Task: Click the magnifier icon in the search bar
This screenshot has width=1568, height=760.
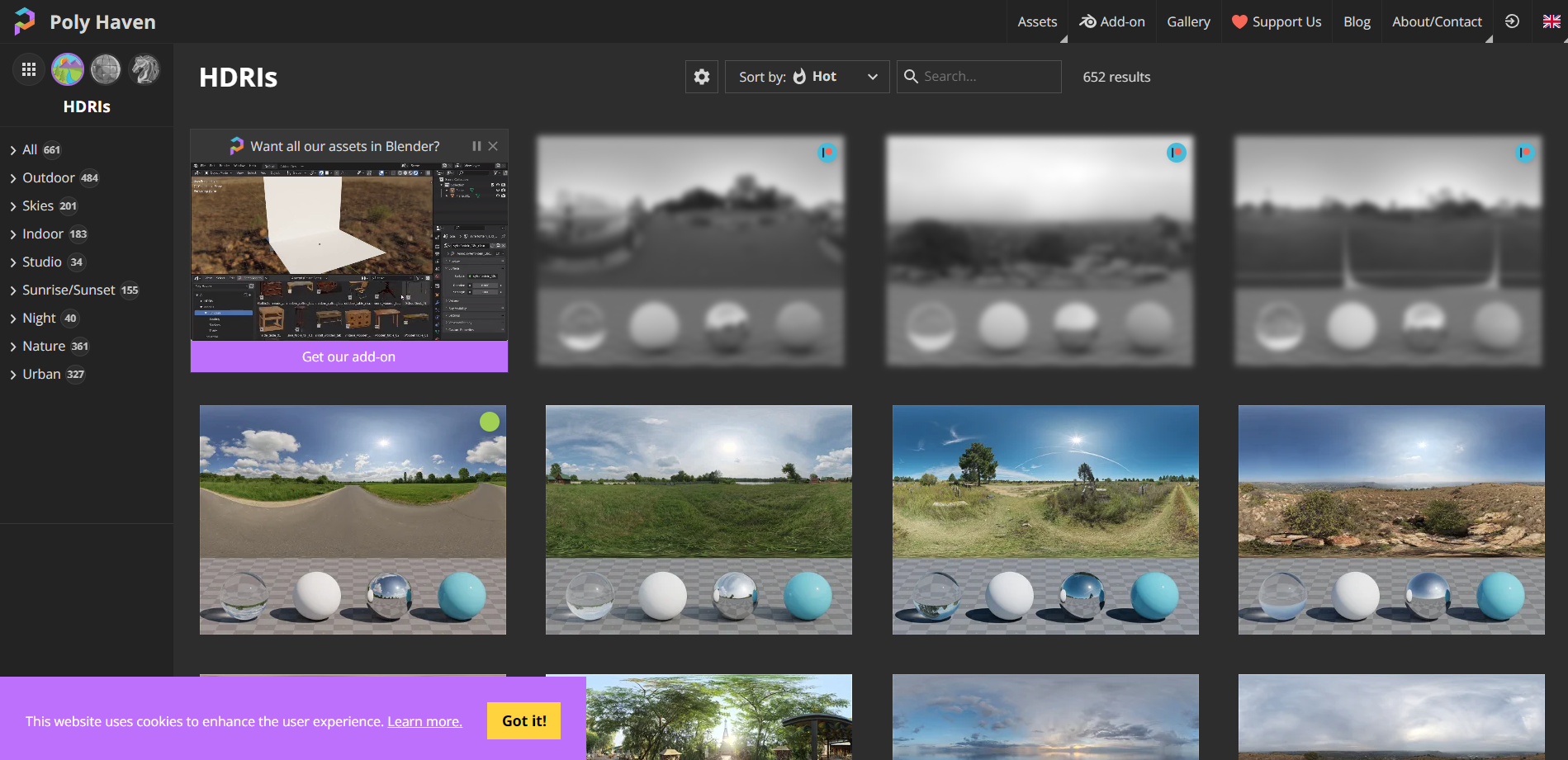Action: pyautogui.click(x=912, y=76)
